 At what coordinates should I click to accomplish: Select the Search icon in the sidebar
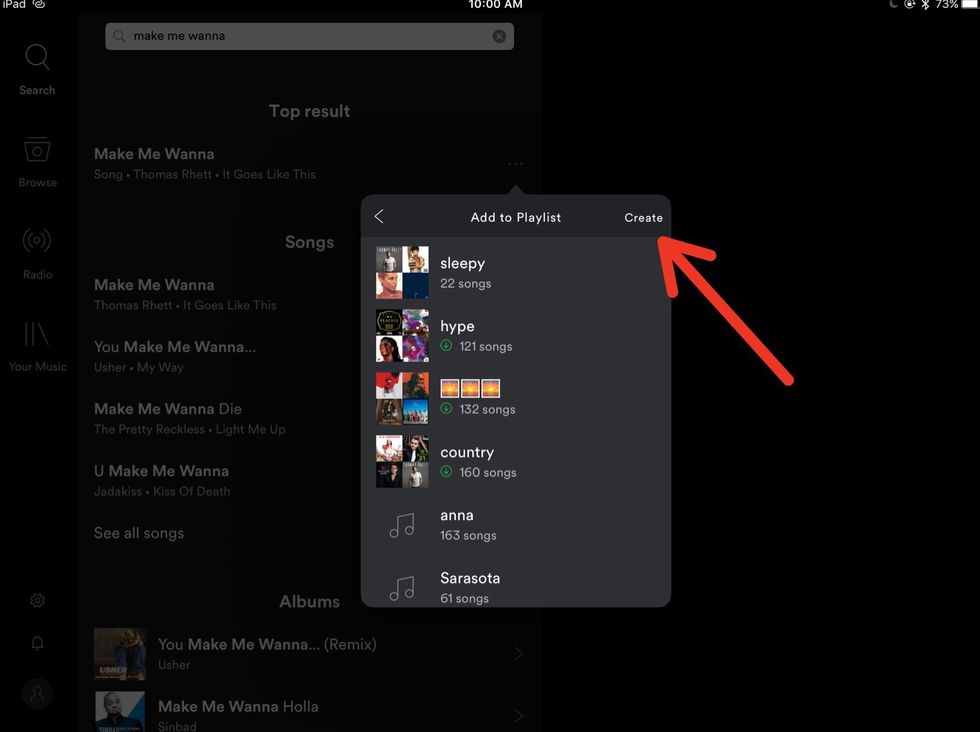pyautogui.click(x=37, y=58)
